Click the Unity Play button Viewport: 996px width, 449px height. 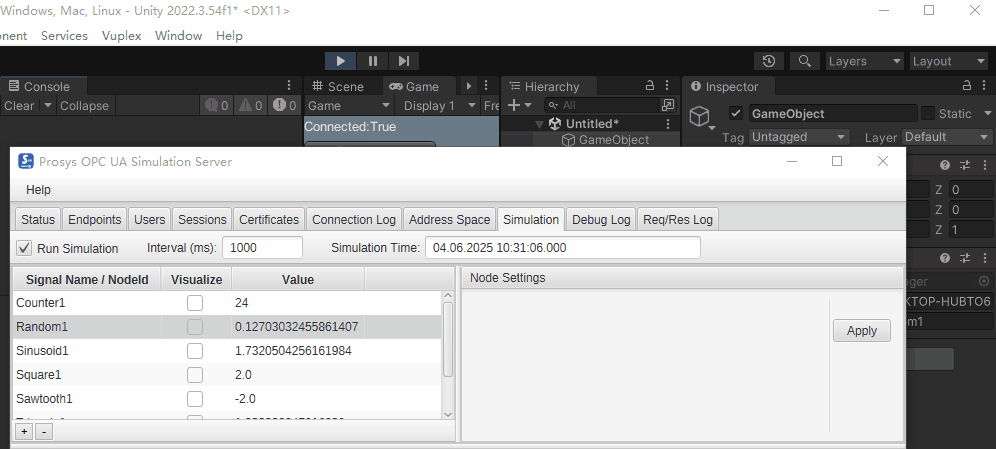tap(340, 61)
